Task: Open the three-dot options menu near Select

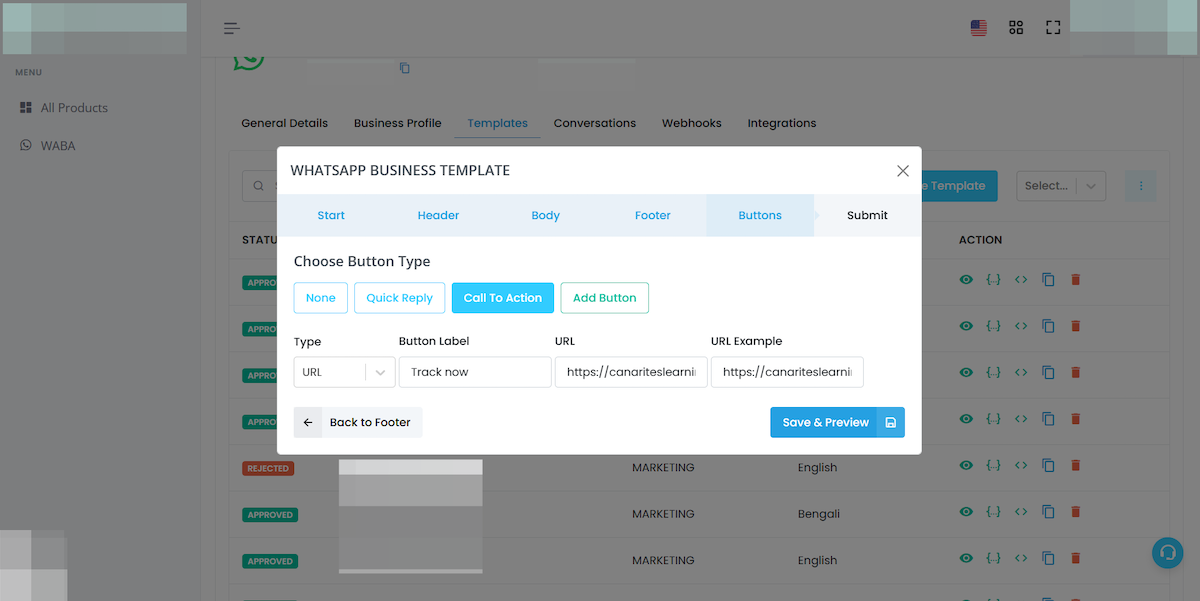Action: coord(1141,185)
